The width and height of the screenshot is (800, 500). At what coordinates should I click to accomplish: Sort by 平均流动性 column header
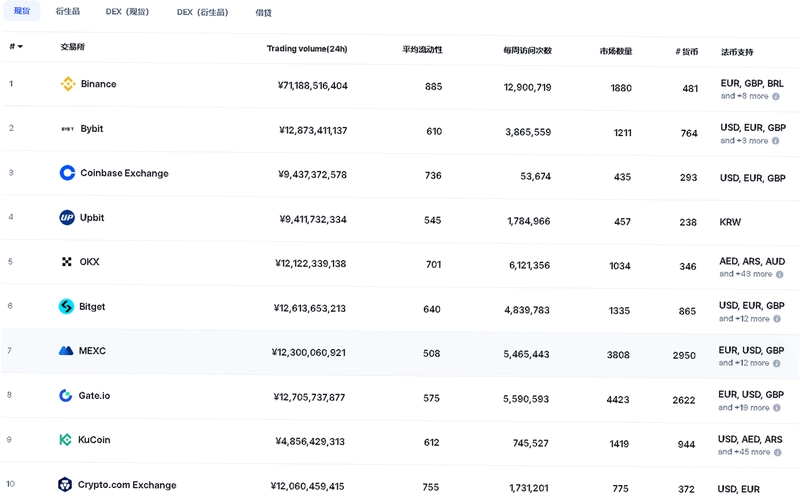pyautogui.click(x=422, y=49)
